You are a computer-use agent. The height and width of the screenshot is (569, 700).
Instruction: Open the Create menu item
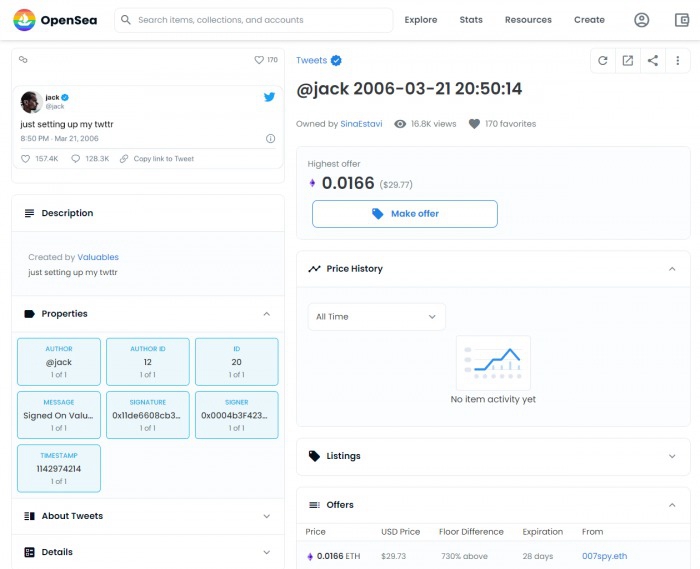pyautogui.click(x=589, y=20)
